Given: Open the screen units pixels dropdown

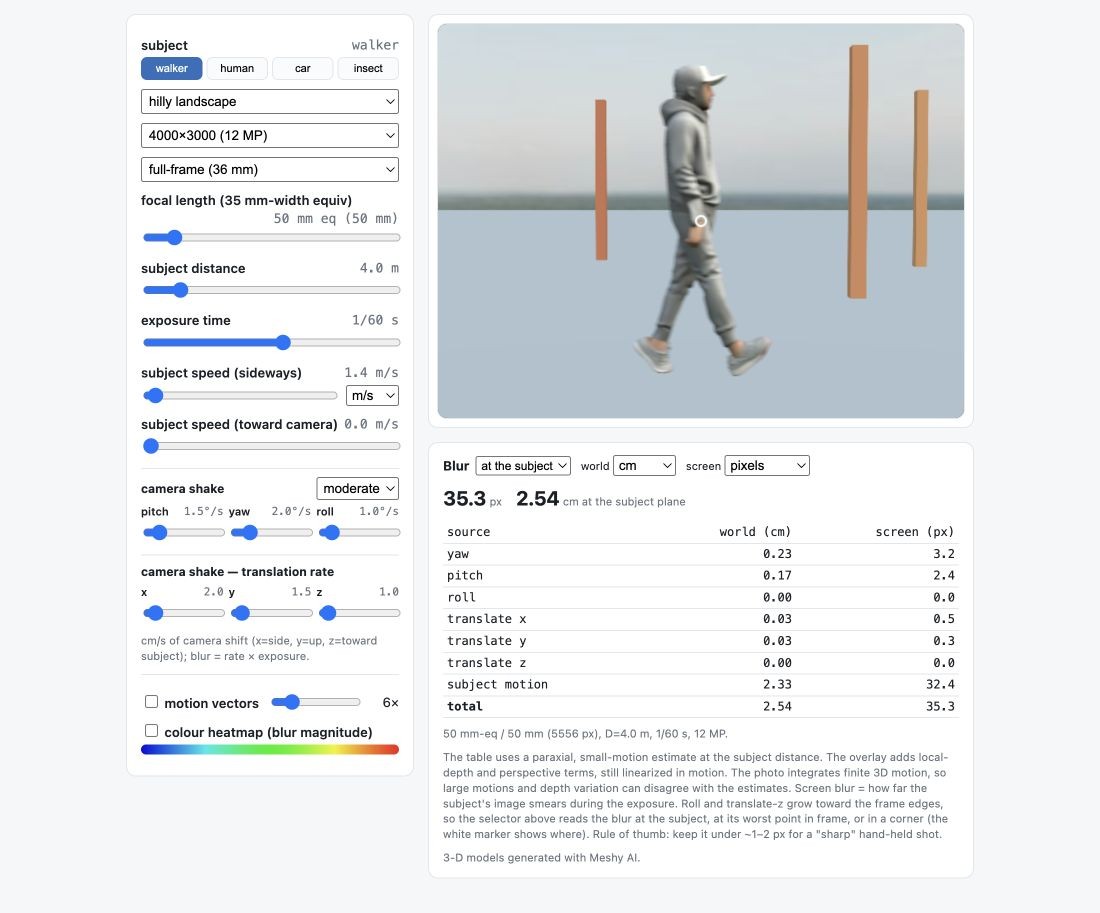Looking at the screenshot, I should tap(767, 466).
